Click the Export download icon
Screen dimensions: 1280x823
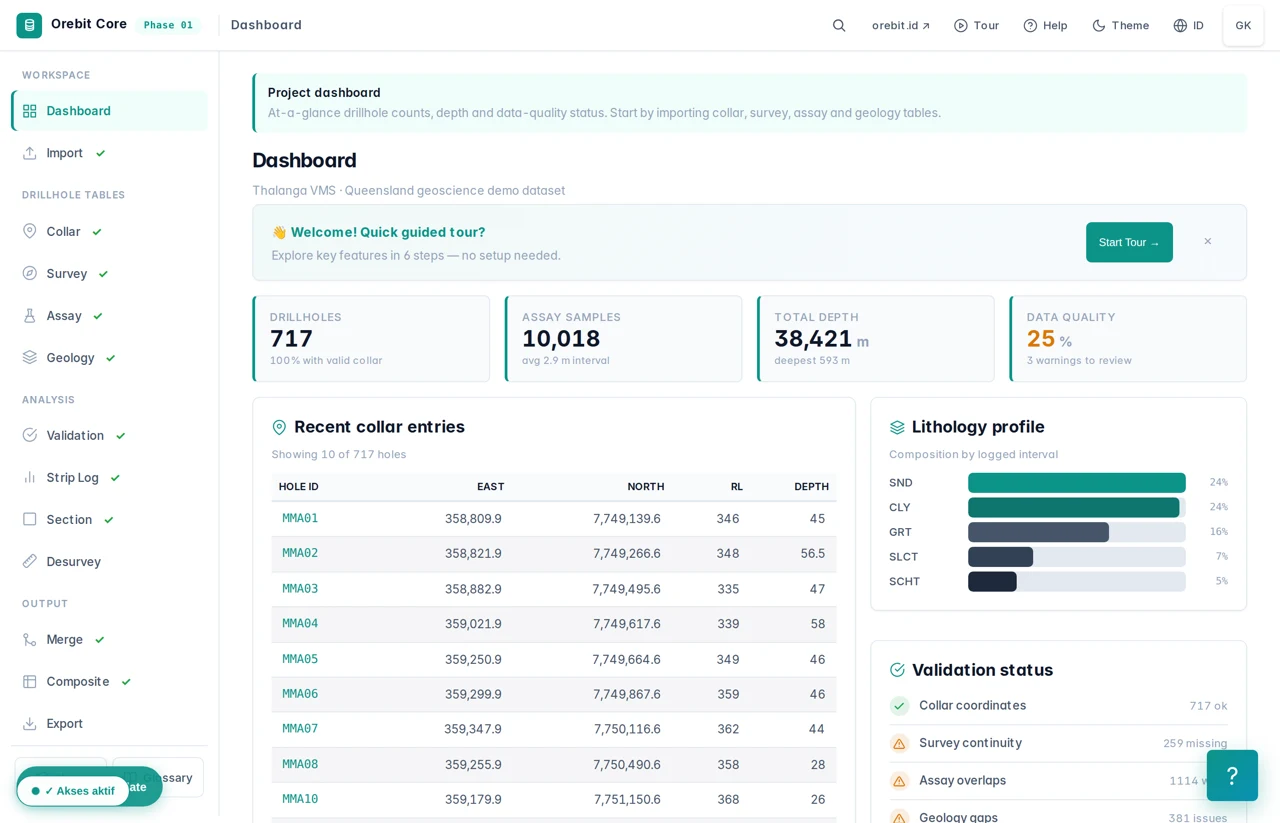(30, 723)
